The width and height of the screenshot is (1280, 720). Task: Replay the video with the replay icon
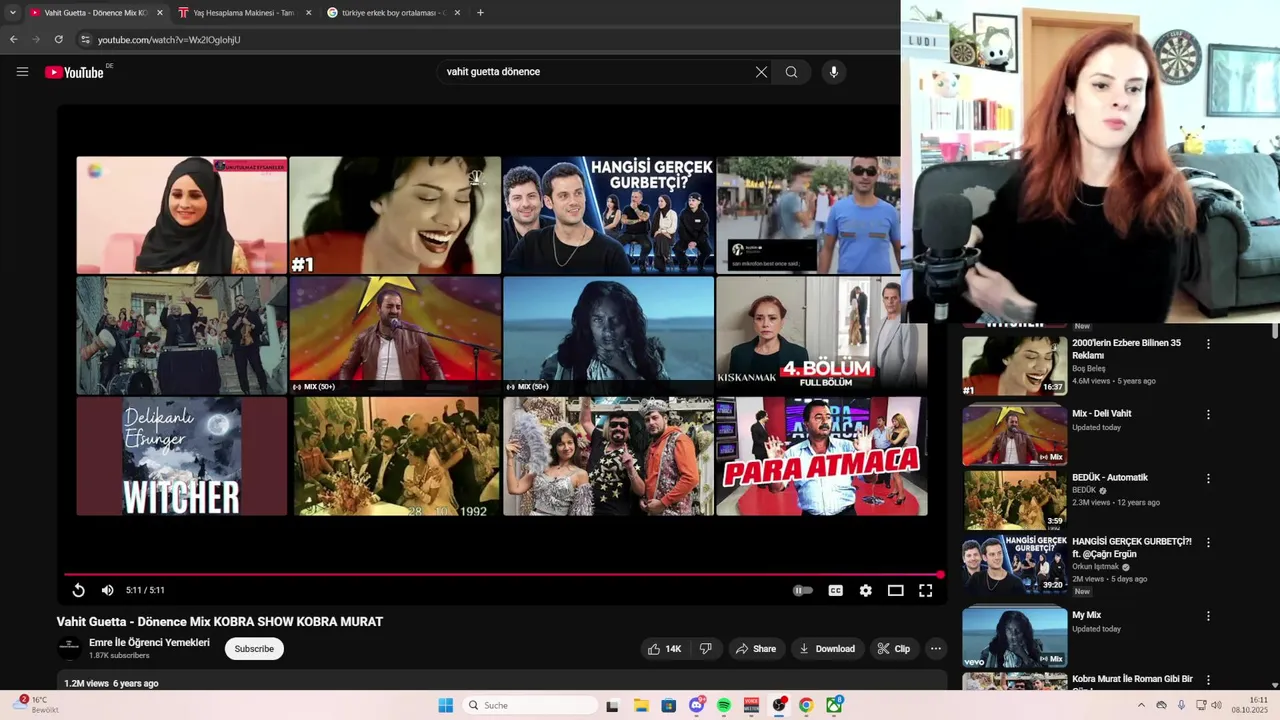tap(78, 590)
